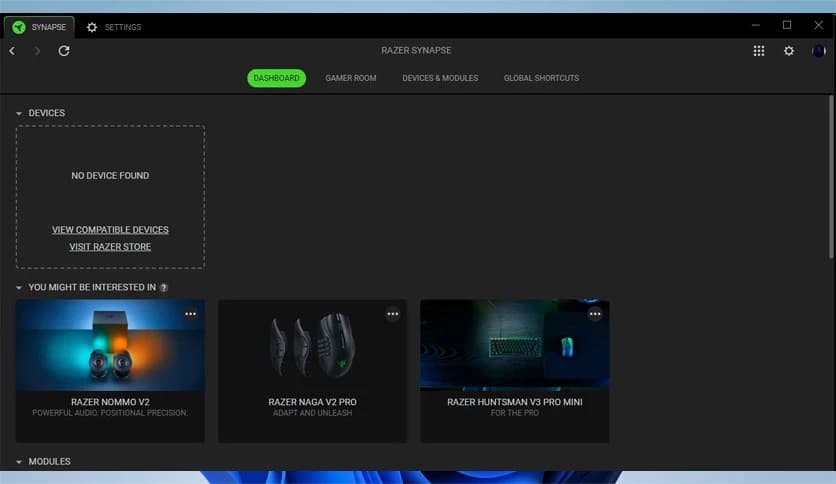Open more options on Razer Nommo V2 card
The image size is (836, 484).
point(190,314)
